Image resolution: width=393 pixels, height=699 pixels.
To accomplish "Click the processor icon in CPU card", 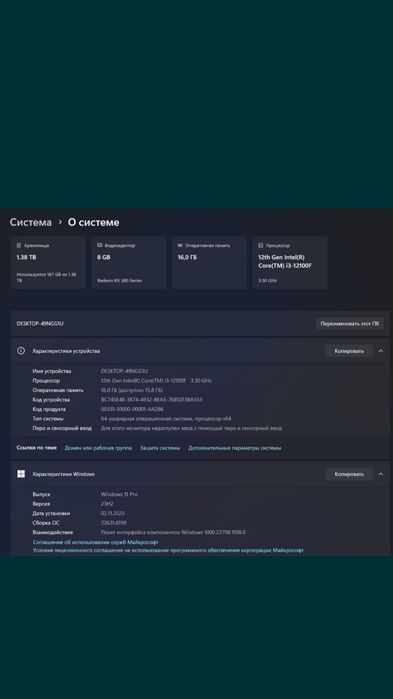I will tap(261, 245).
